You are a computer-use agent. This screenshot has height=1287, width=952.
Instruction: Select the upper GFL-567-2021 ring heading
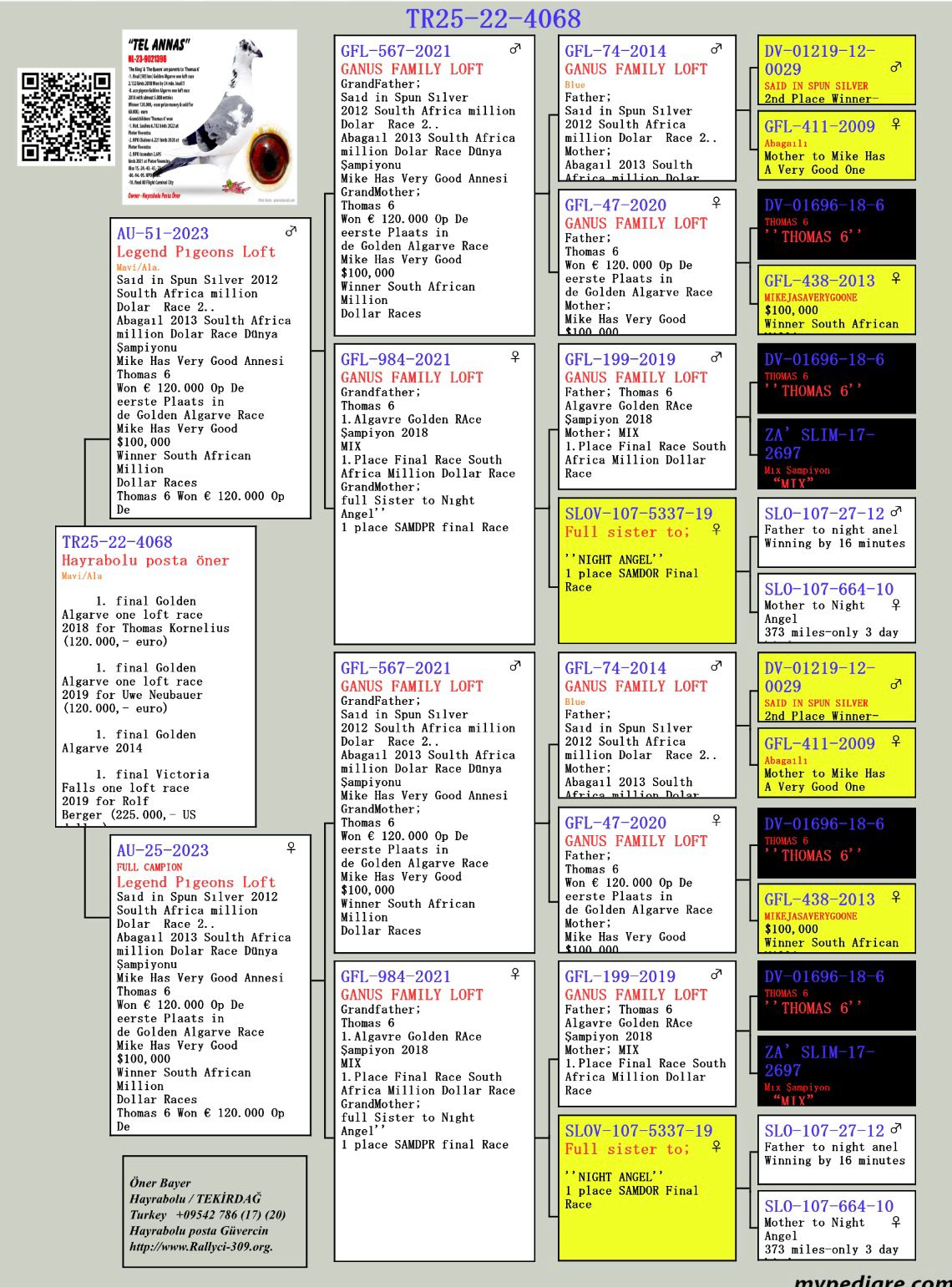pos(396,50)
